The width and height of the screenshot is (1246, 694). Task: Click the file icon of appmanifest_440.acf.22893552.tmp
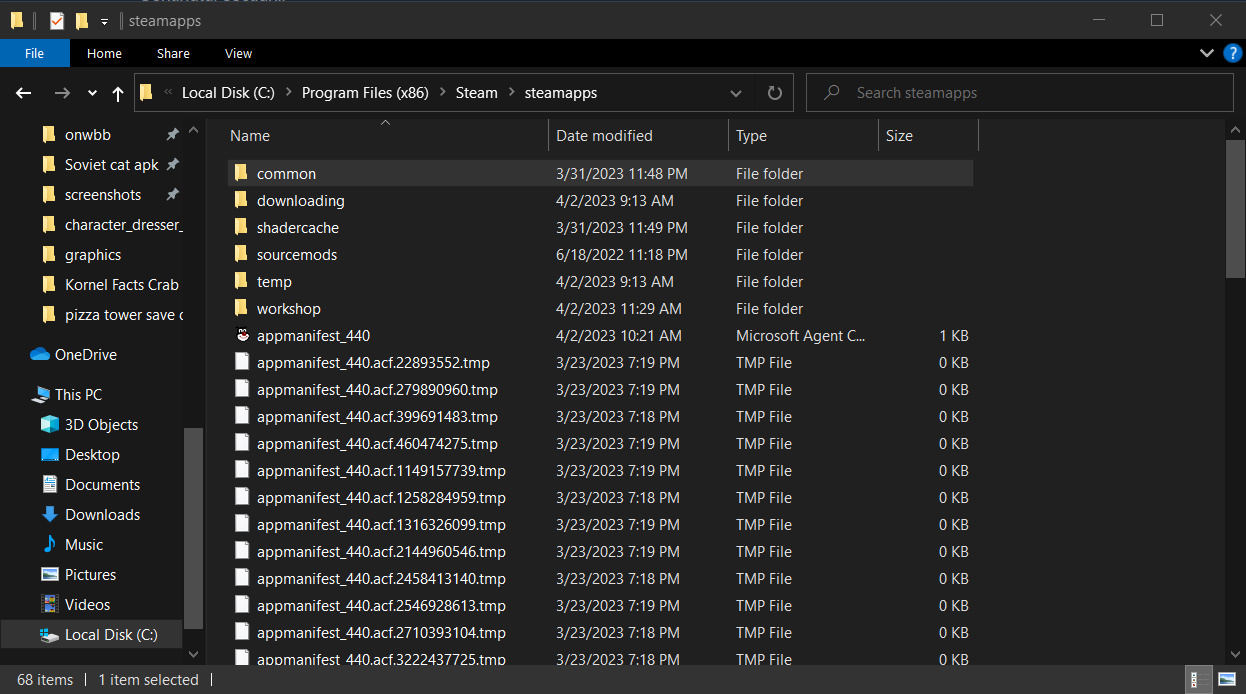[241, 362]
